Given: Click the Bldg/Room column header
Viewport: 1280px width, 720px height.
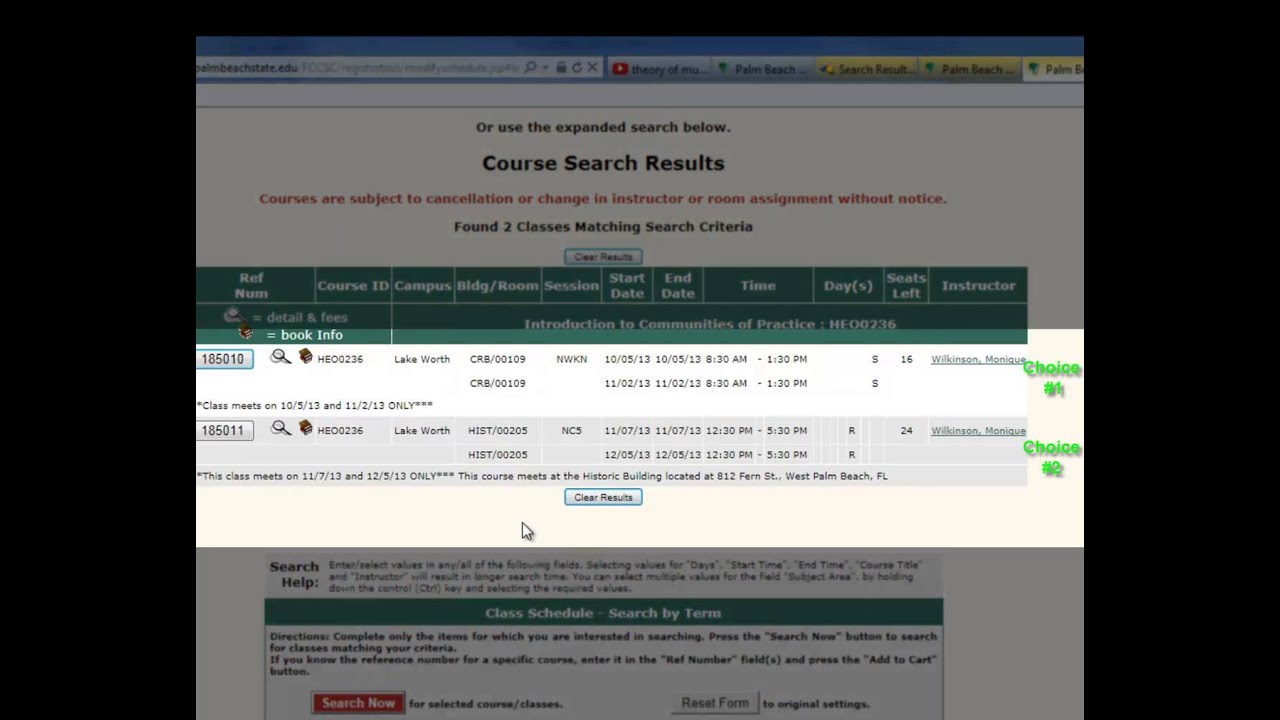Looking at the screenshot, I should click(497, 285).
